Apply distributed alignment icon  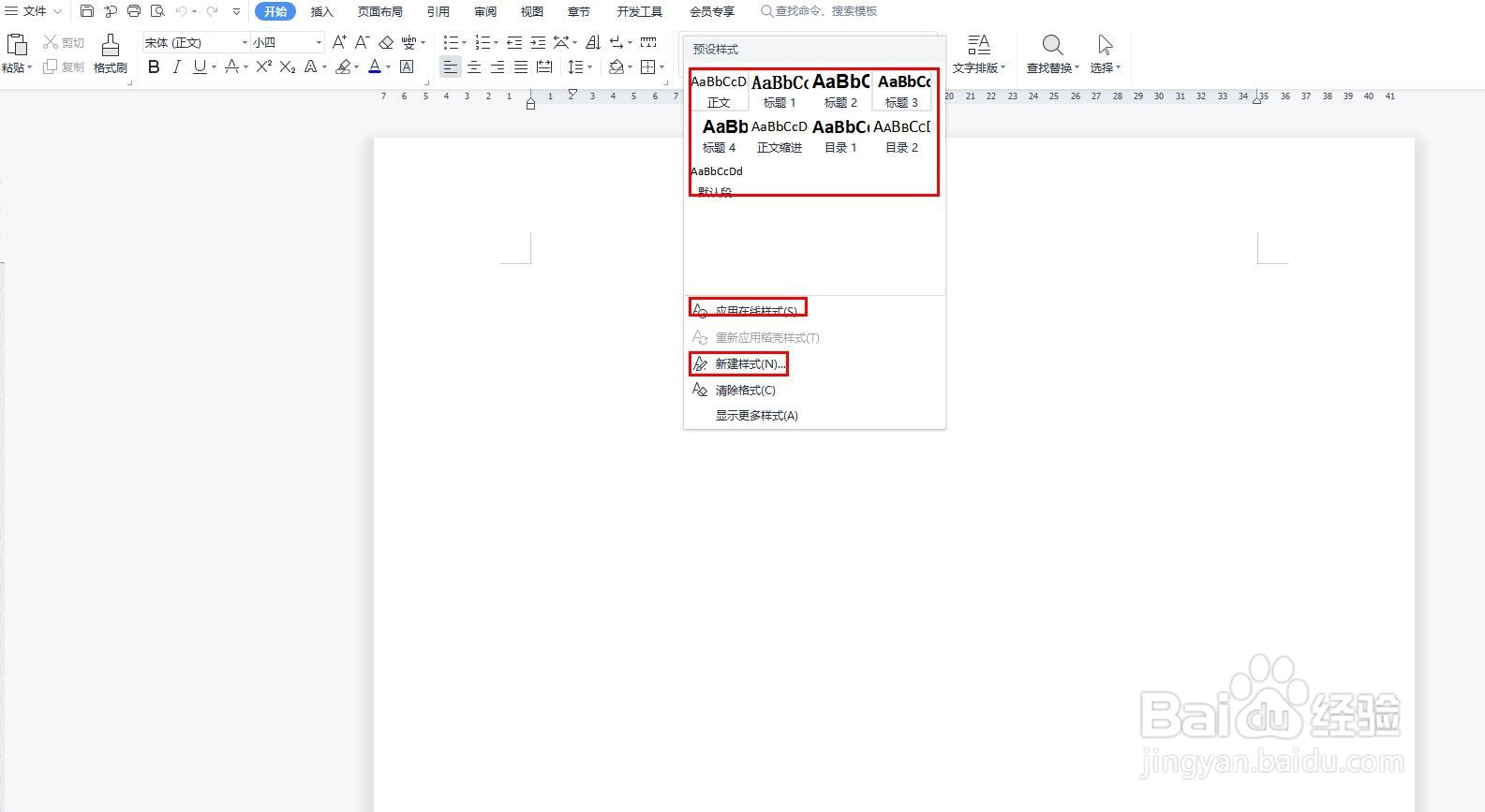coord(544,66)
